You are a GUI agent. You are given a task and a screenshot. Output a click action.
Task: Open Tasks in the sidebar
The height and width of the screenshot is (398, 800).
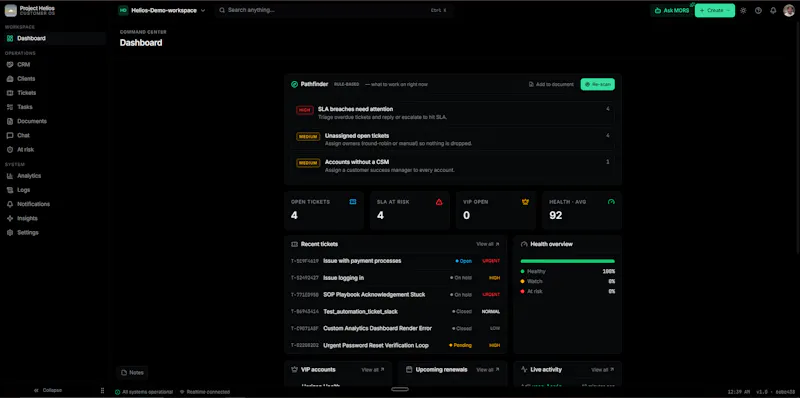[x=55, y=107]
